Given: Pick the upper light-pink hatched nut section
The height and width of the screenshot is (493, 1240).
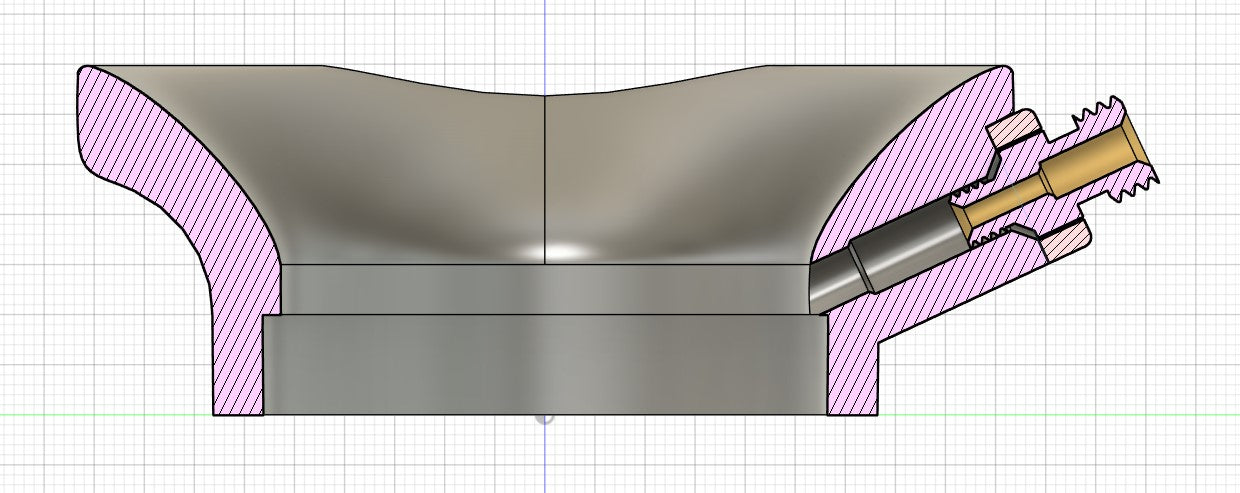Looking at the screenshot, I should coord(1015,127).
